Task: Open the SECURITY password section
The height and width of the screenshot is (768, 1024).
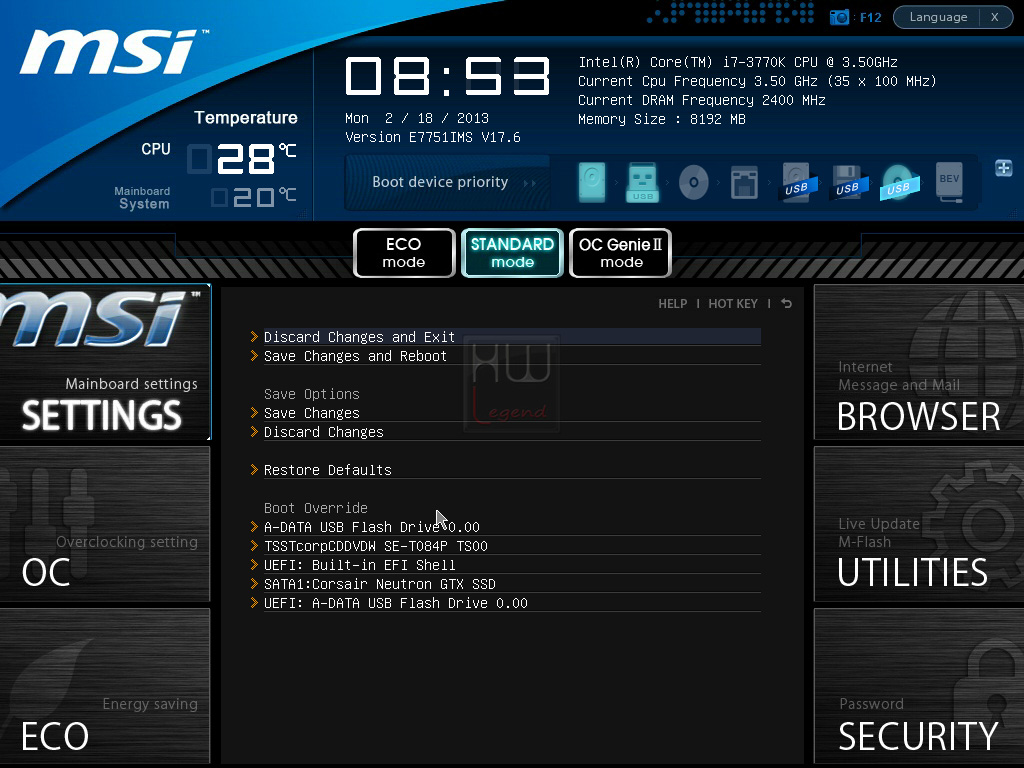Action: click(x=919, y=686)
